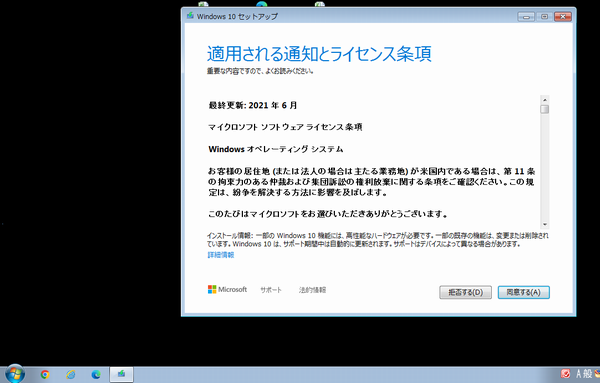Image resolution: width=600 pixels, height=383 pixels.
Task: Select Windows 10 Setup taskbar button
Action: [x=122, y=374]
